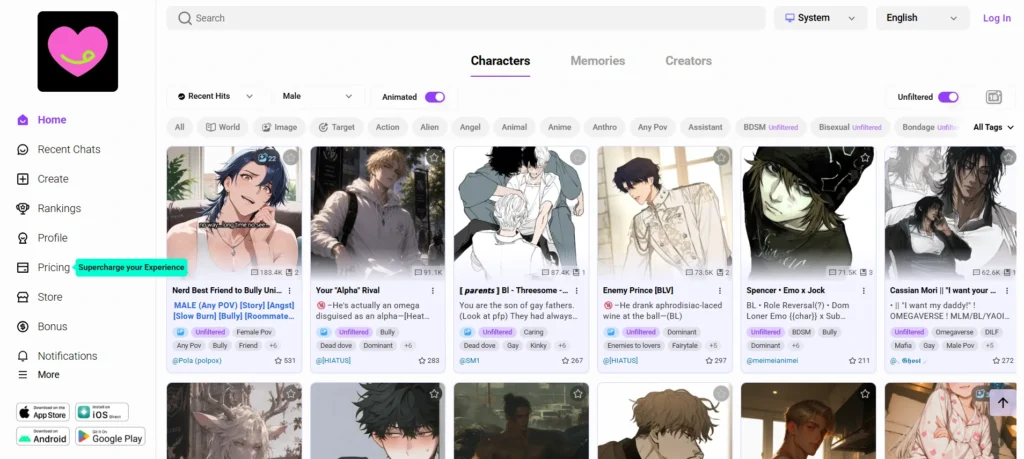Click the iOS direct install badge
Image resolution: width=1024 pixels, height=459 pixels.
102,412
